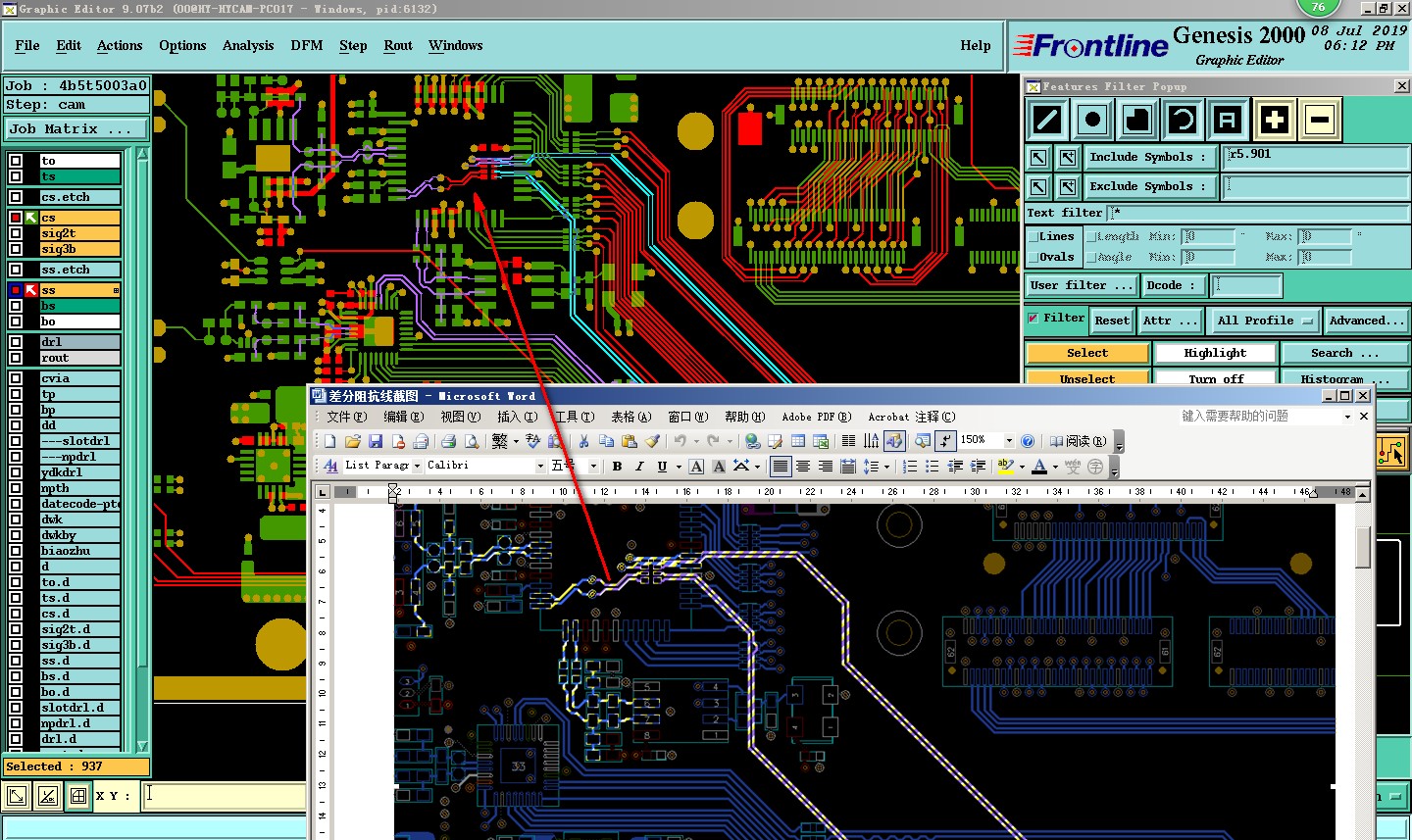The image size is (1412, 840).
Task: Click Word's Open folder icon
Action: (353, 441)
